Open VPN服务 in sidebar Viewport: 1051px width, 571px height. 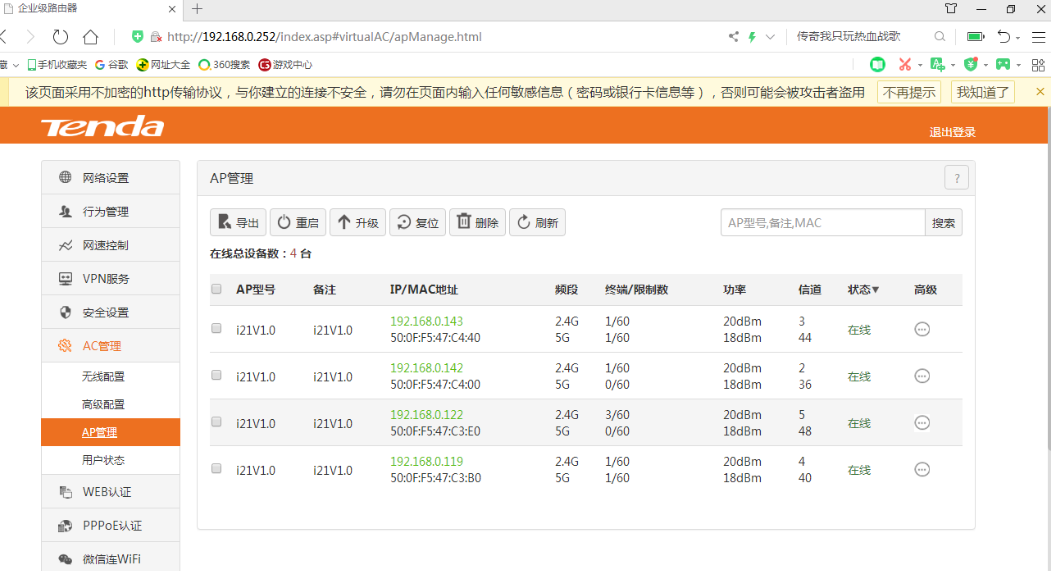click(111, 278)
